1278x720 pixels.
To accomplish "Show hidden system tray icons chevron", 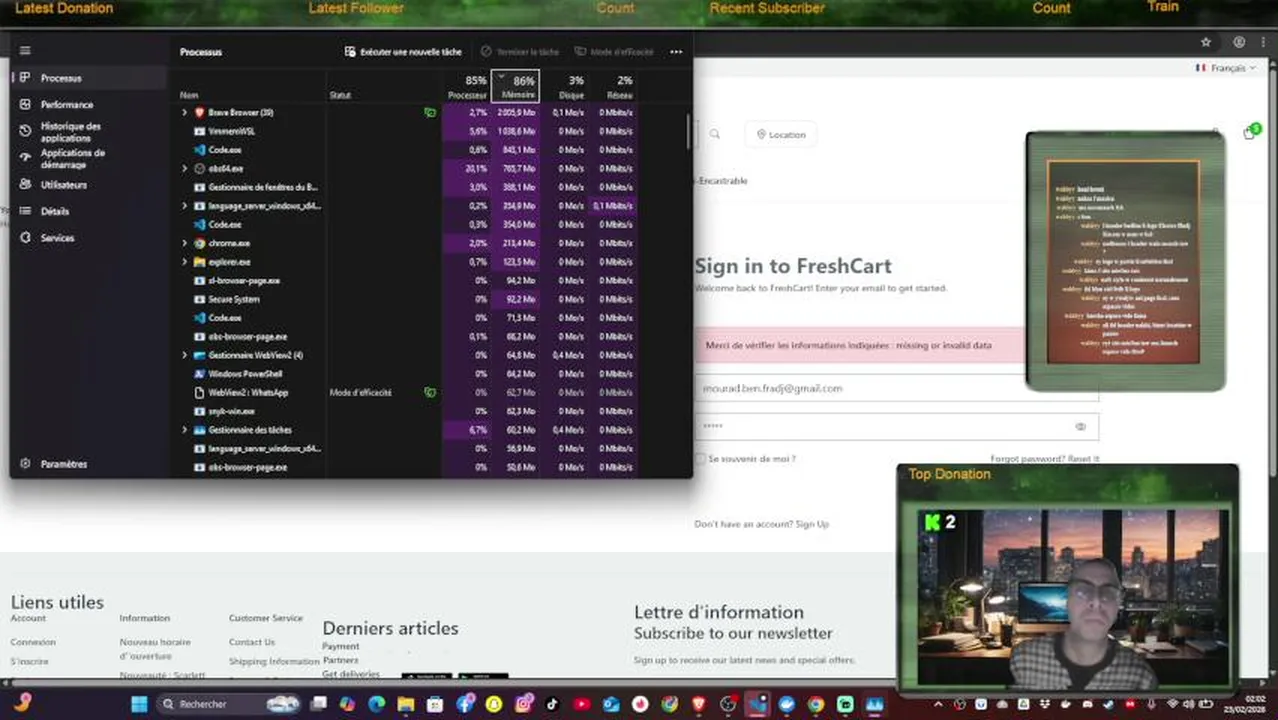I will pyautogui.click(x=938, y=704).
